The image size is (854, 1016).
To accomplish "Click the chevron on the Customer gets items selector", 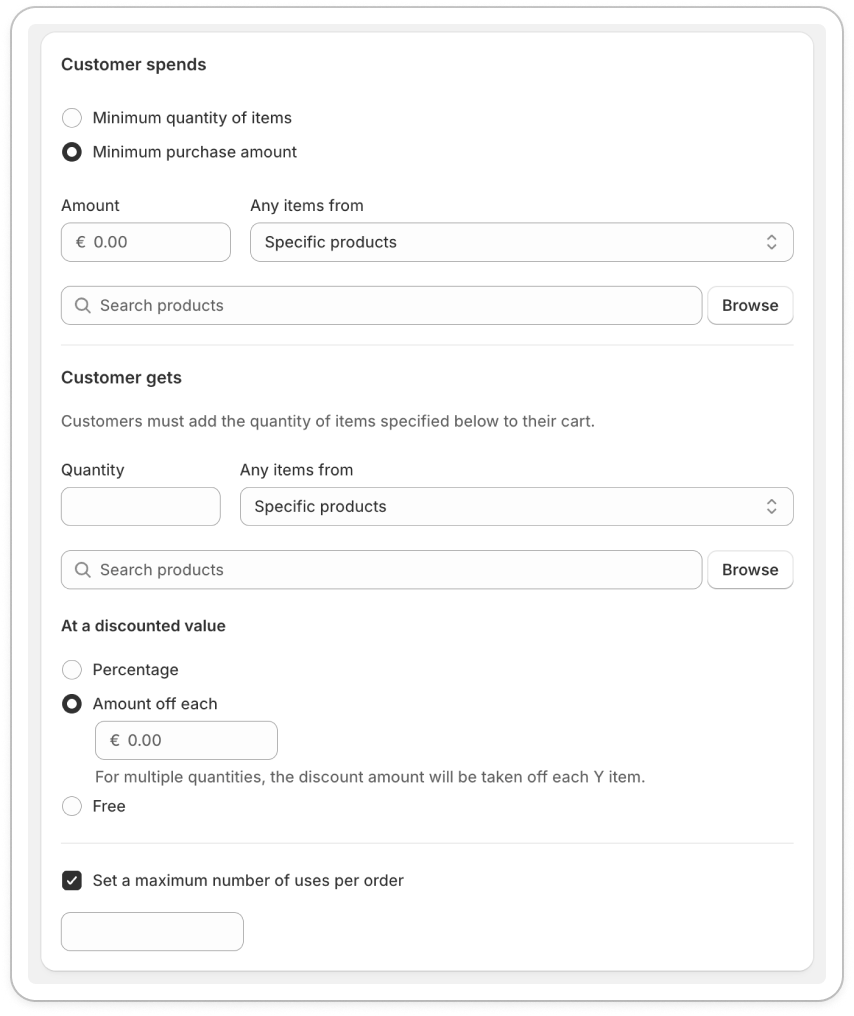I will click(x=772, y=506).
